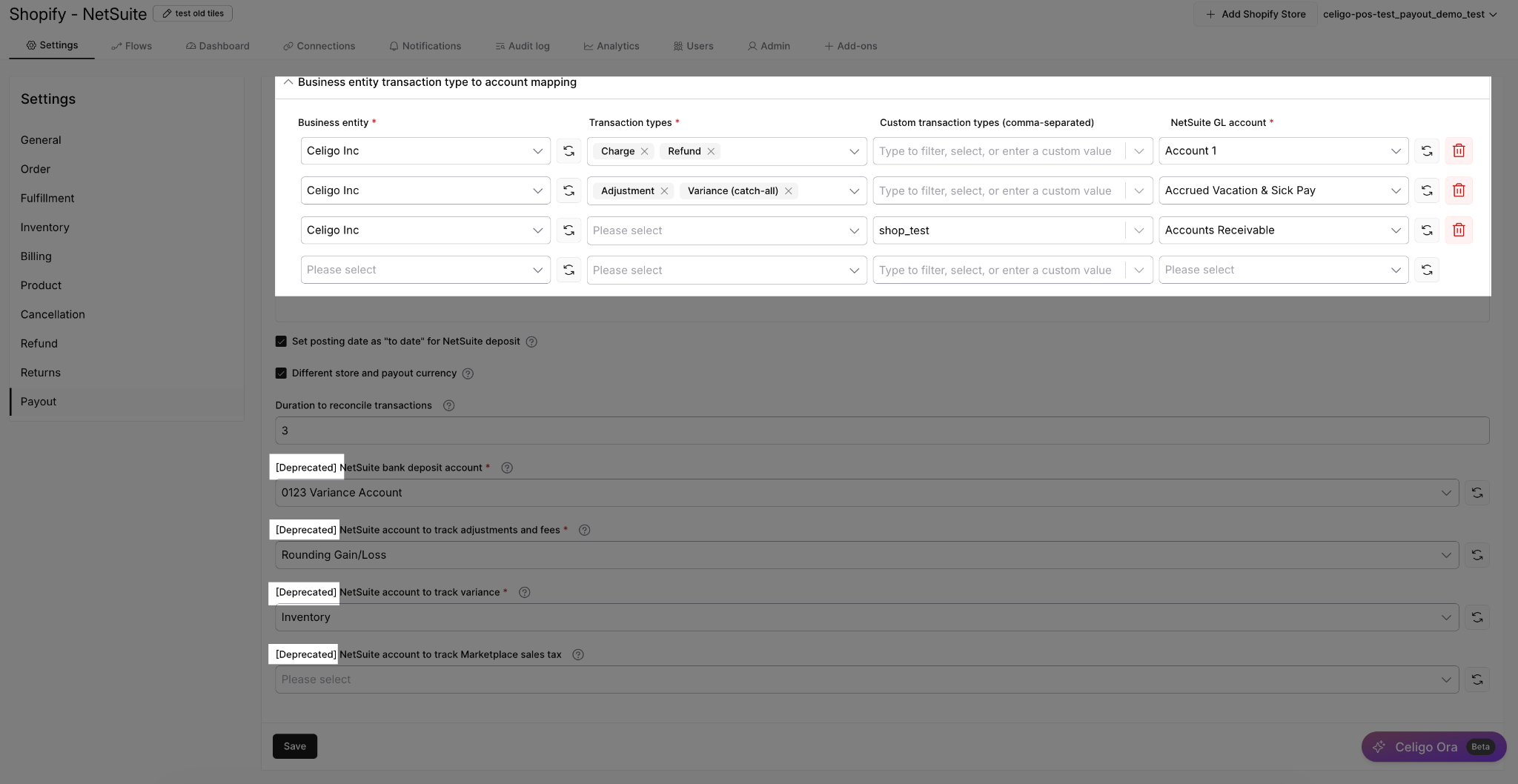
Task: Refresh the Marketplace sales tax account field
Action: tap(1477, 680)
